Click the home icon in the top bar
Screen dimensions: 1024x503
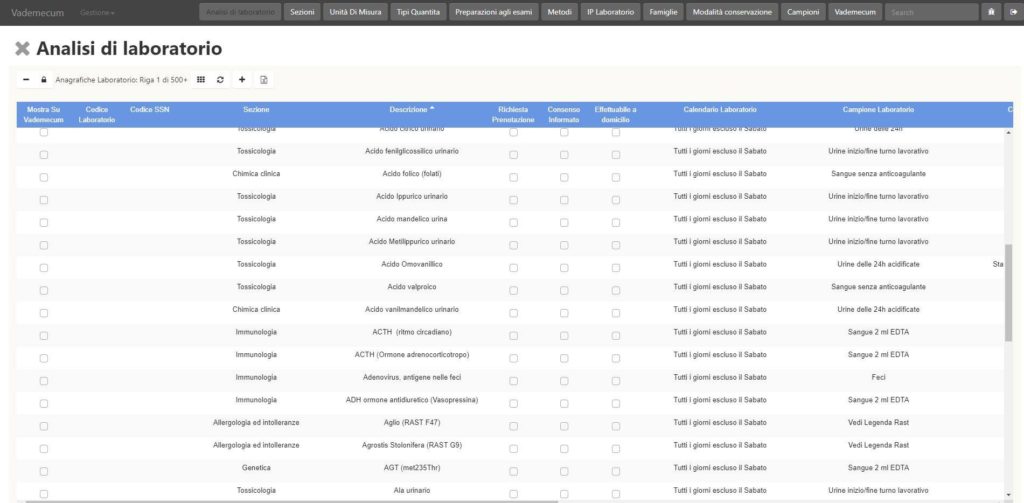991,12
